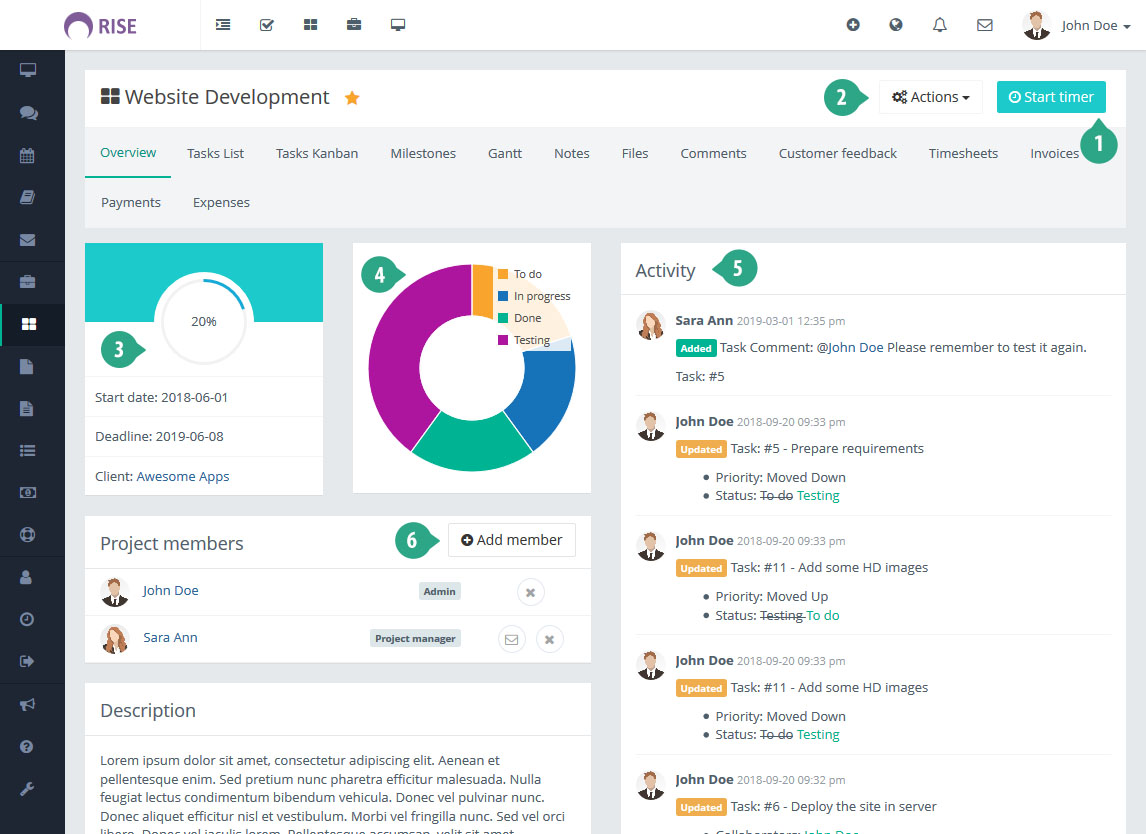Expand the Actions dropdown
This screenshot has height=834, width=1146.
930,97
